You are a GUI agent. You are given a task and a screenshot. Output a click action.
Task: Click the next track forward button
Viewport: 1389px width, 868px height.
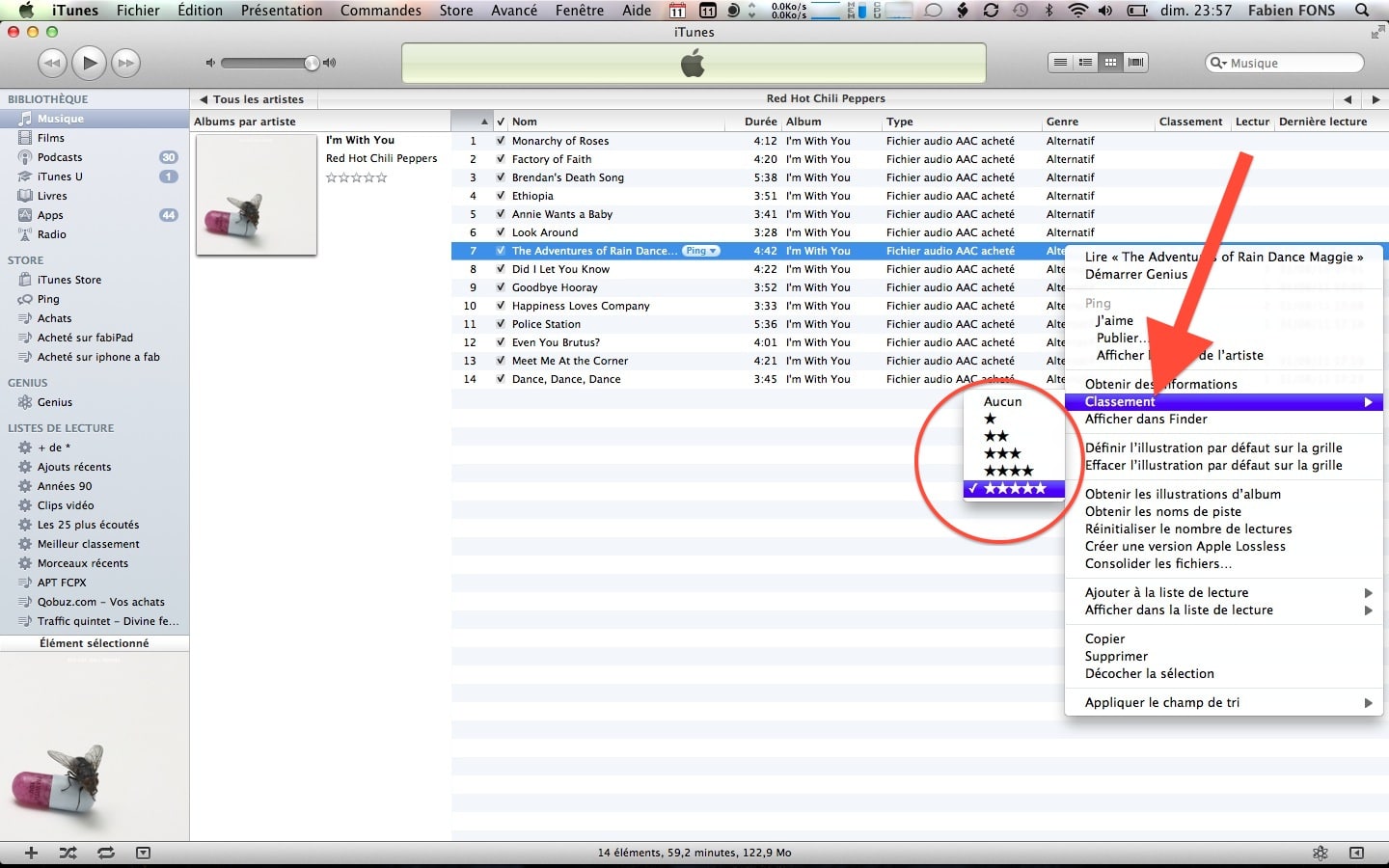(125, 63)
